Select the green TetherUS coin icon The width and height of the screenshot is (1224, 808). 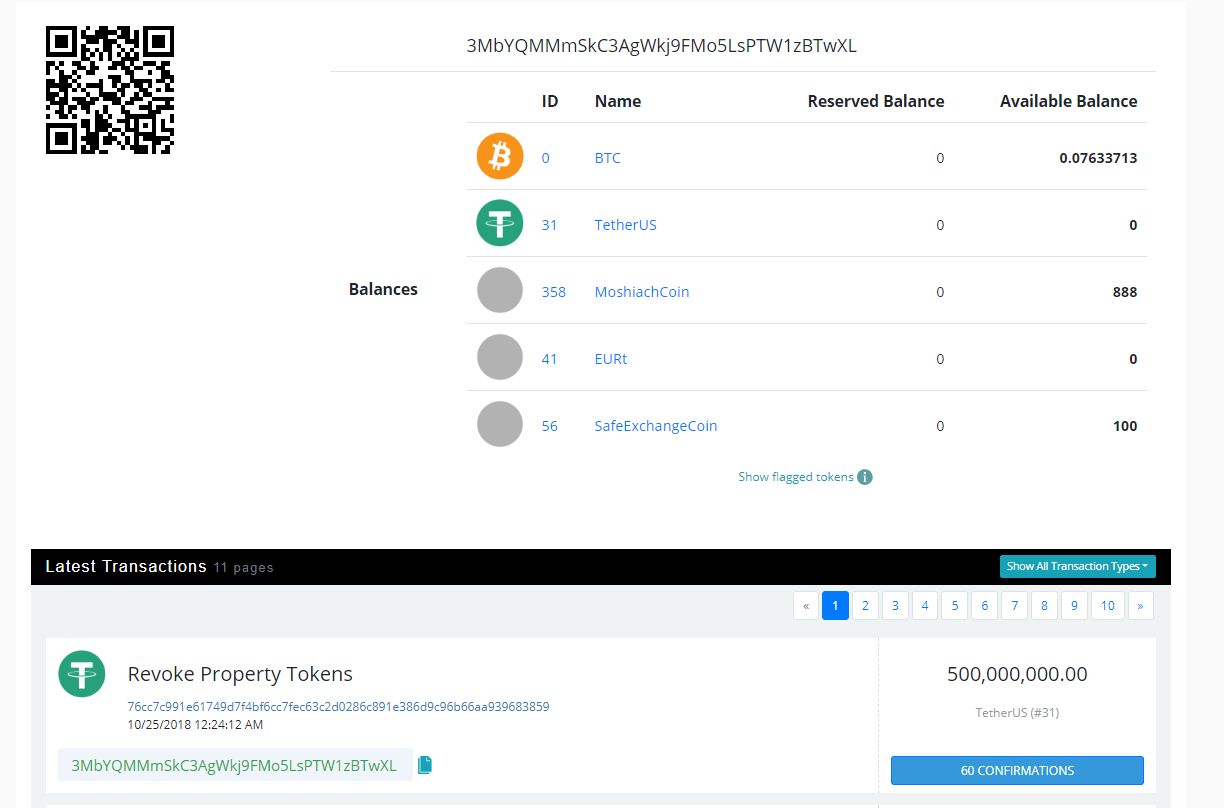[498, 223]
